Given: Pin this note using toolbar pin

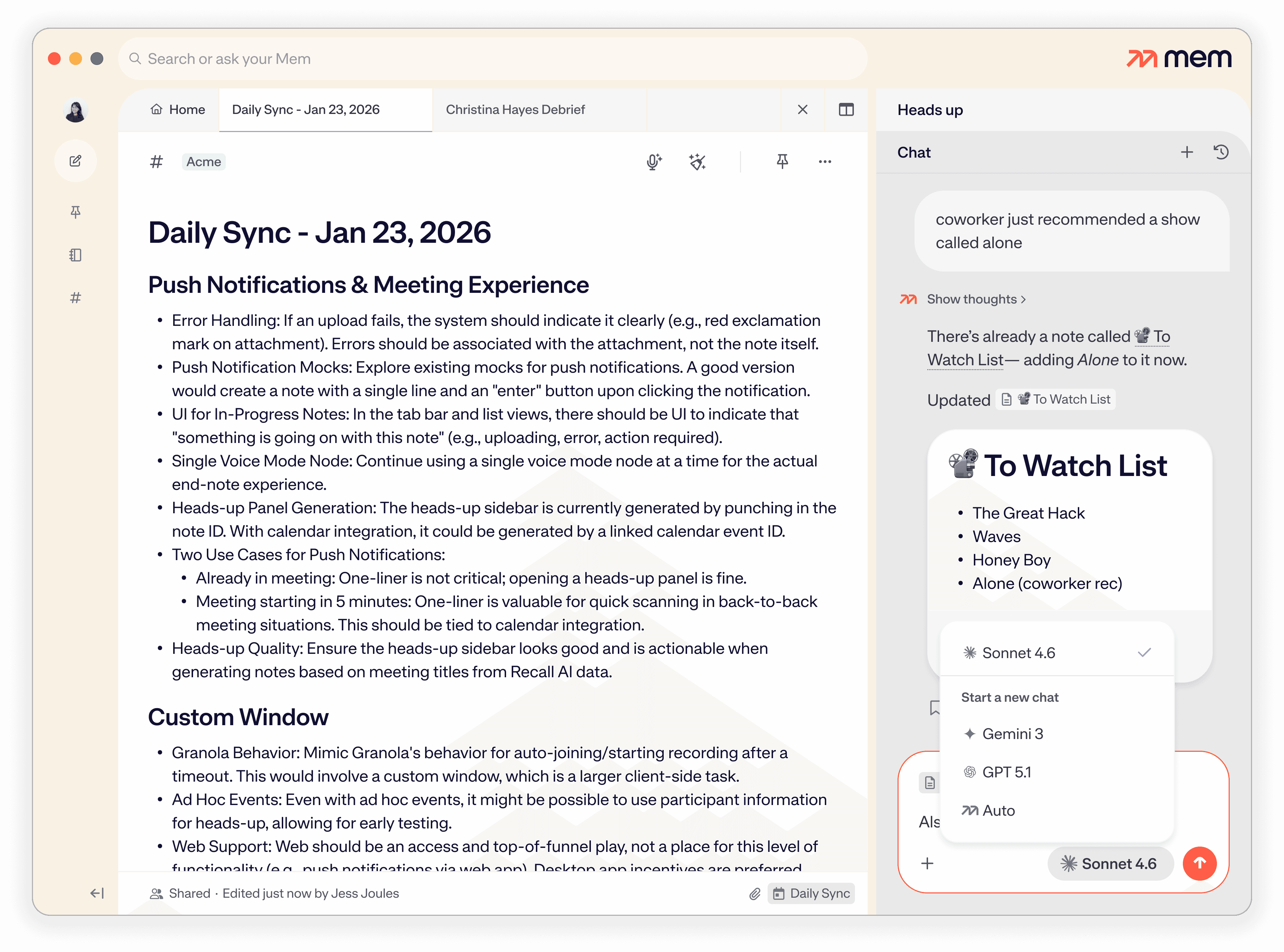Looking at the screenshot, I should [x=782, y=162].
